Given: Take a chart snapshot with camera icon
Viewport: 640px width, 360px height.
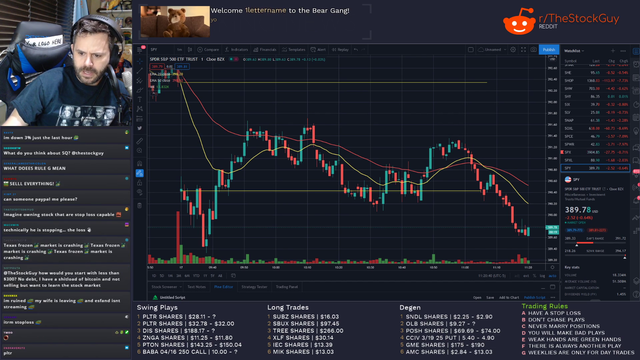Looking at the screenshot, I should click(x=534, y=49).
